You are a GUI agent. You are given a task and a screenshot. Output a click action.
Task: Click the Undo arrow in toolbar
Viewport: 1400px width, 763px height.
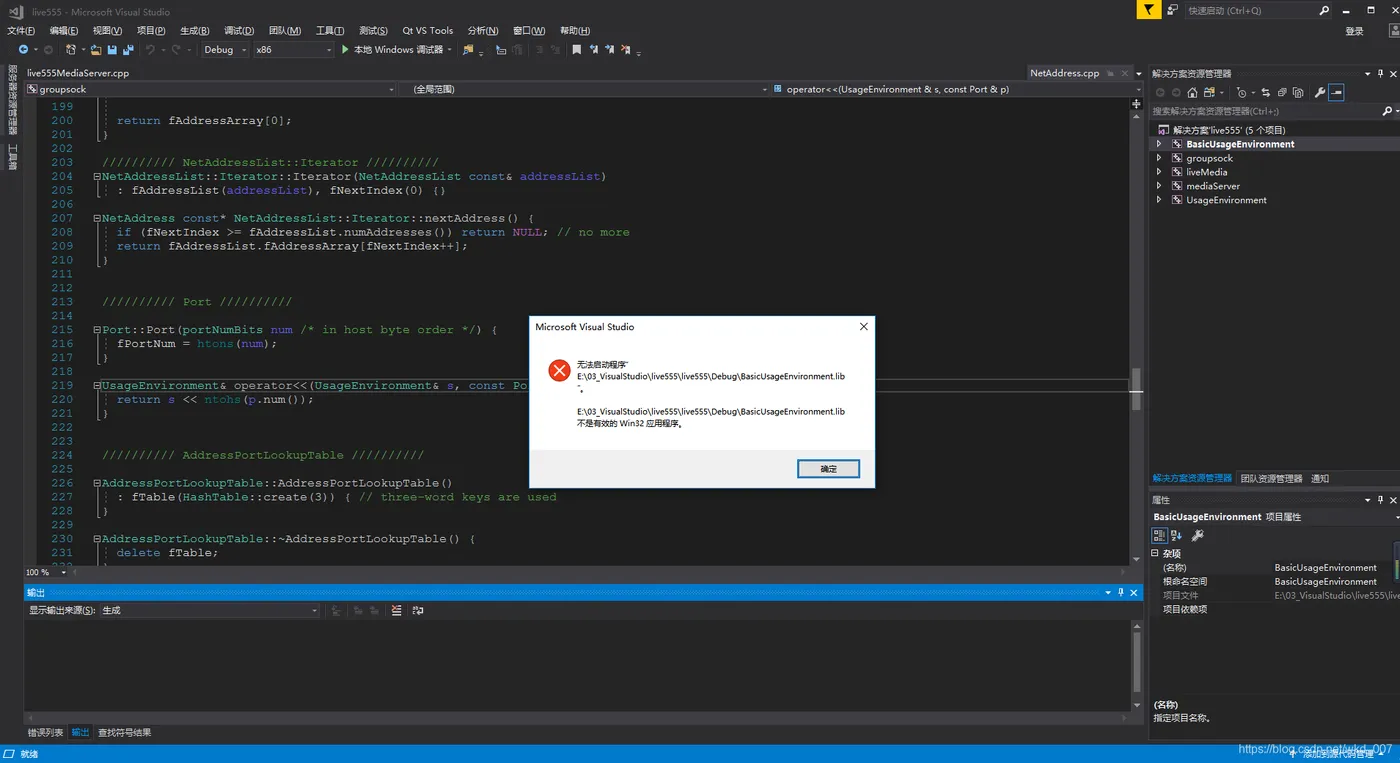150,50
